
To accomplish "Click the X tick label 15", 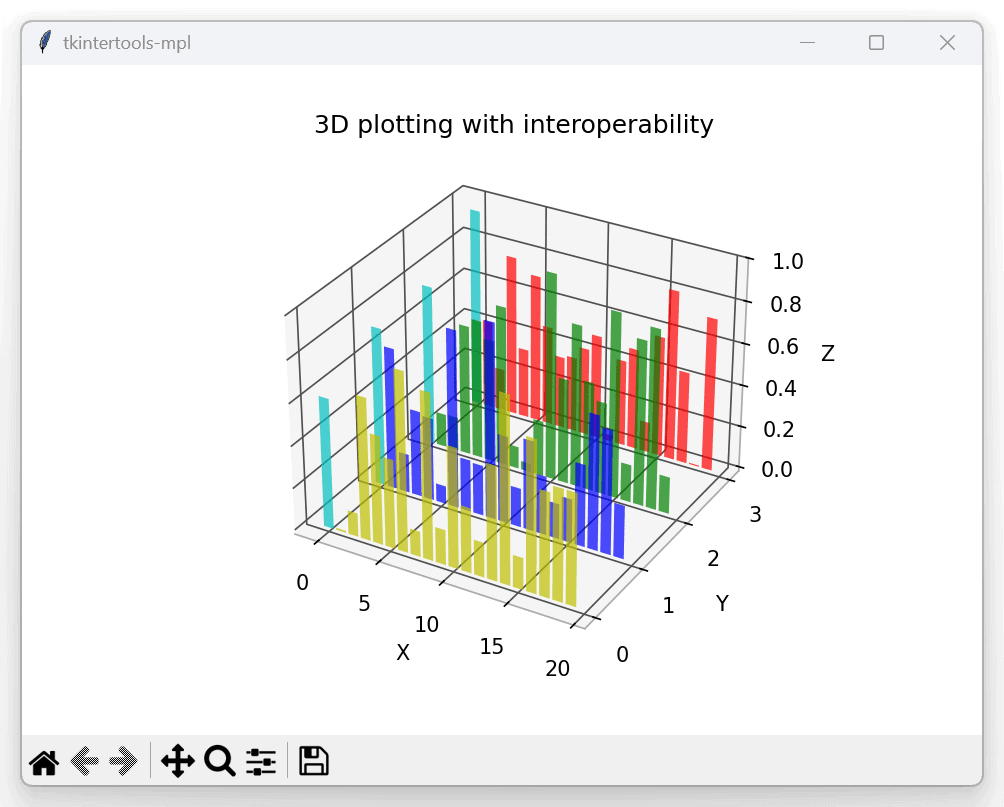I will click(x=491, y=647).
